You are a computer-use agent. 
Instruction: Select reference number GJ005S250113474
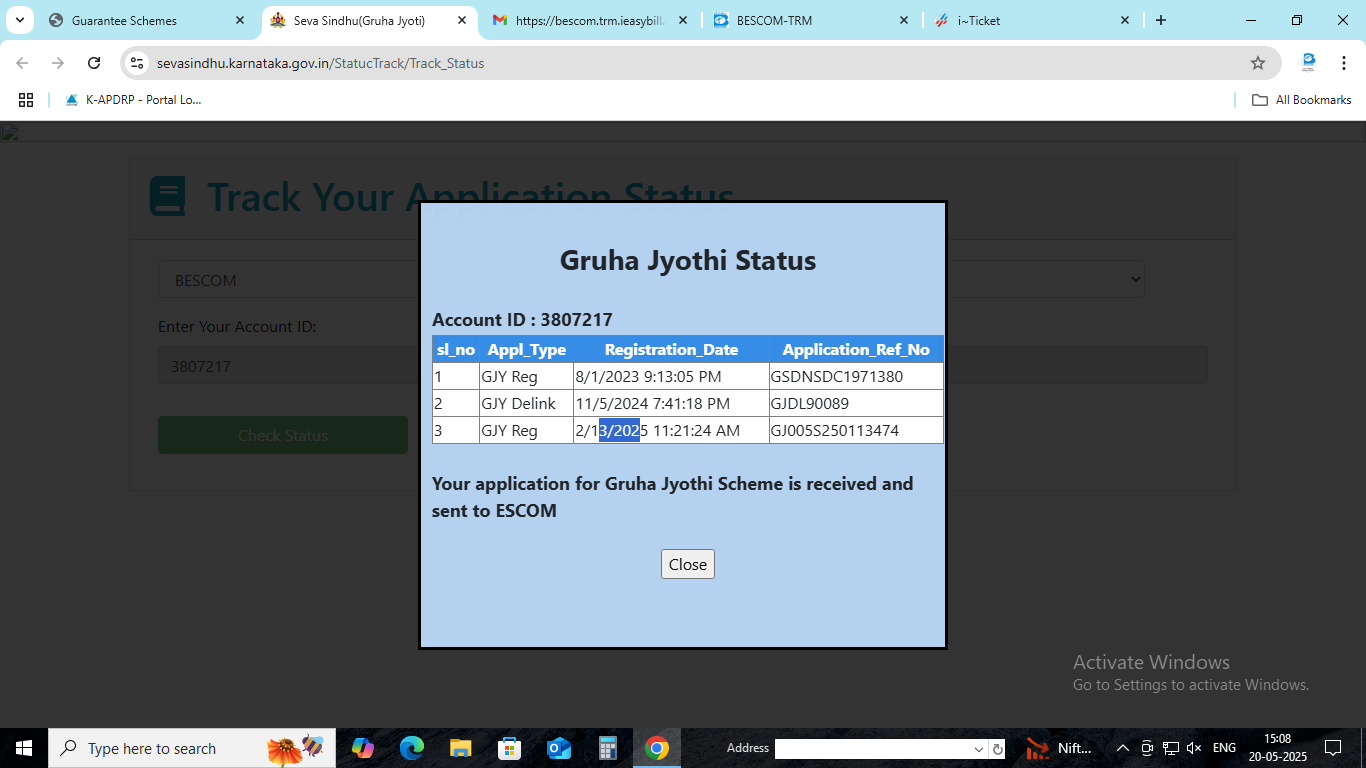835,431
